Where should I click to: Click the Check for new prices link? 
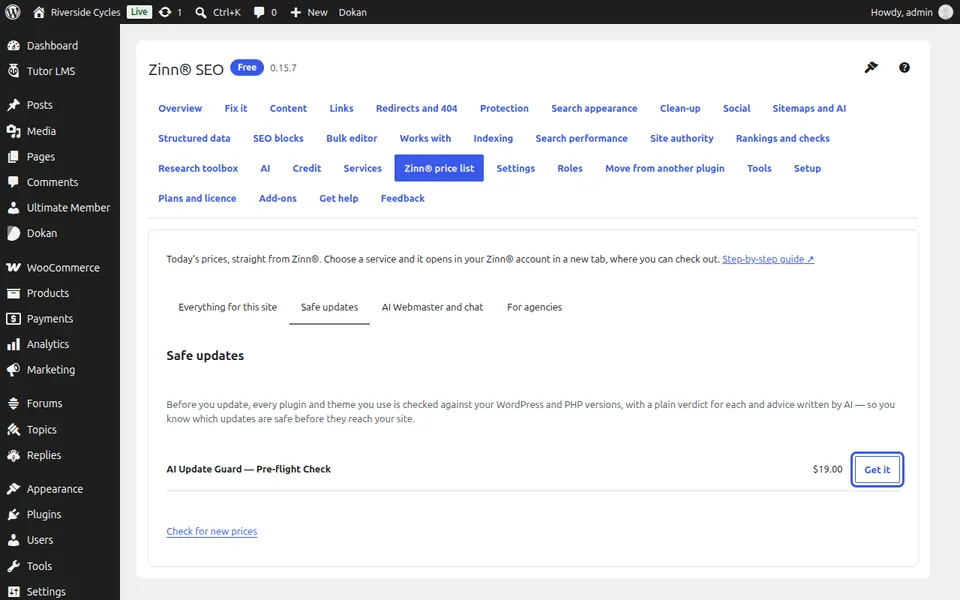pyautogui.click(x=212, y=531)
